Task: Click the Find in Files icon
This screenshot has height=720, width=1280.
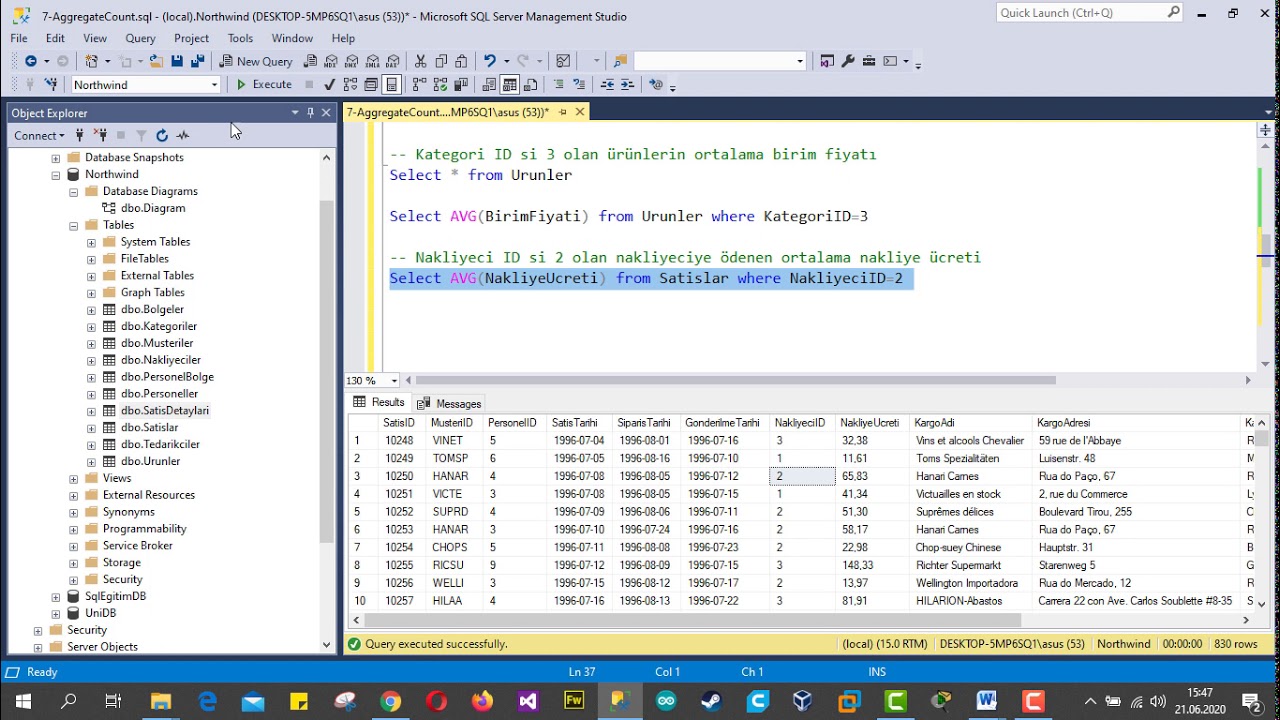Action: (621, 61)
